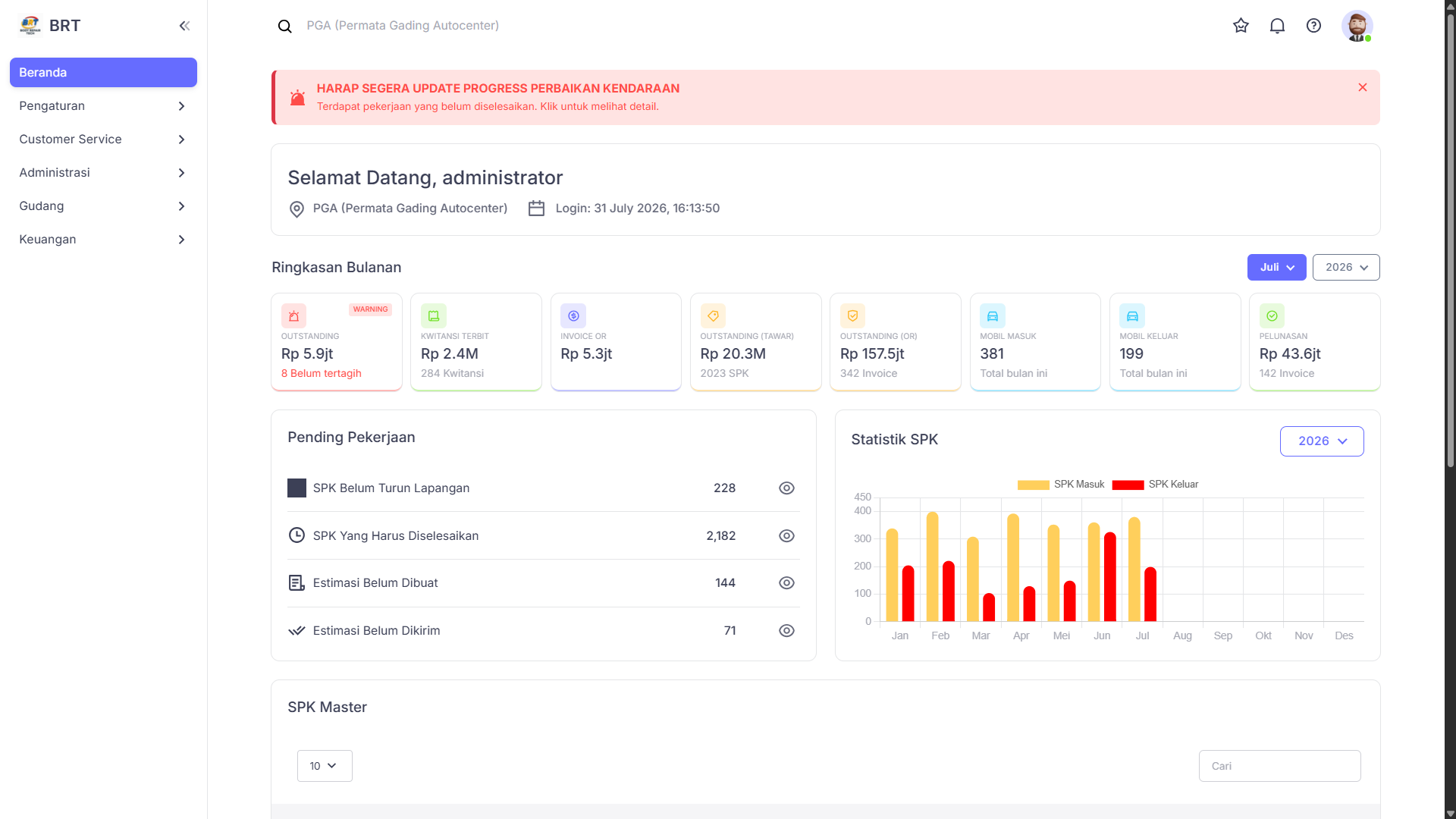
Task: View SPK Belum Turun Lapangan details eye
Action: click(x=786, y=488)
